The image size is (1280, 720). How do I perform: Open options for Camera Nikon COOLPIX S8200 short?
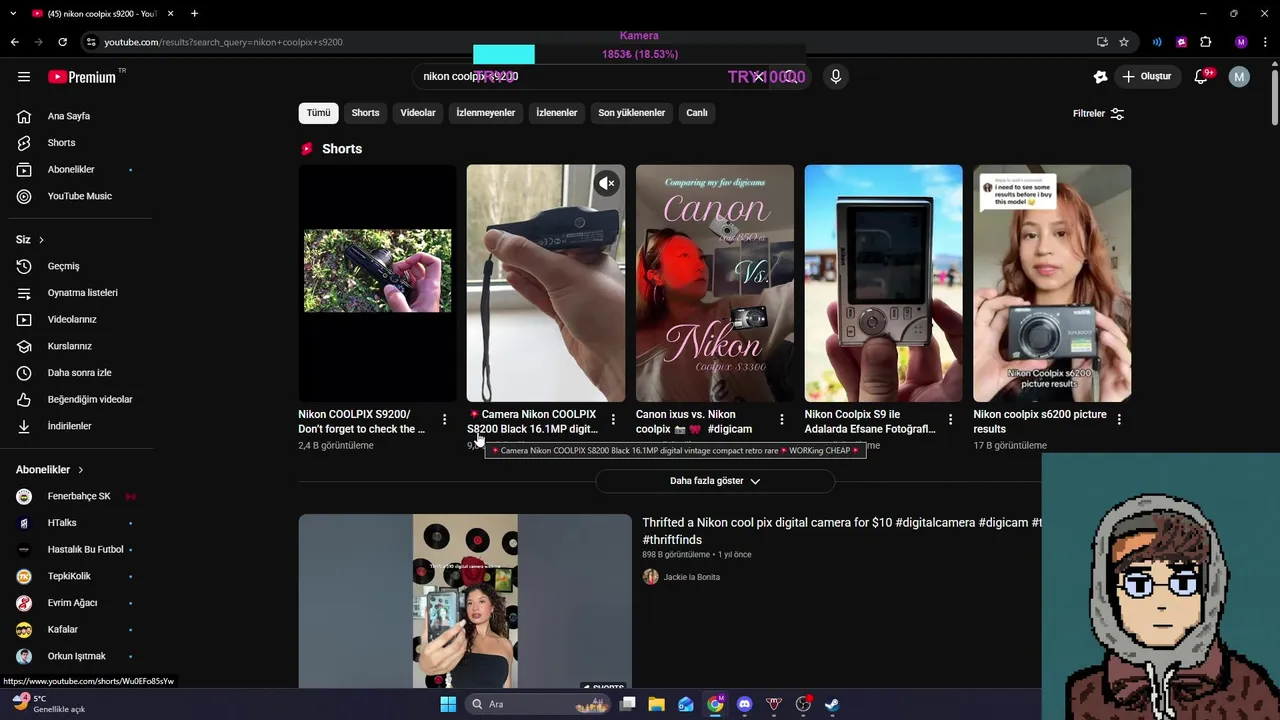pyautogui.click(x=613, y=420)
